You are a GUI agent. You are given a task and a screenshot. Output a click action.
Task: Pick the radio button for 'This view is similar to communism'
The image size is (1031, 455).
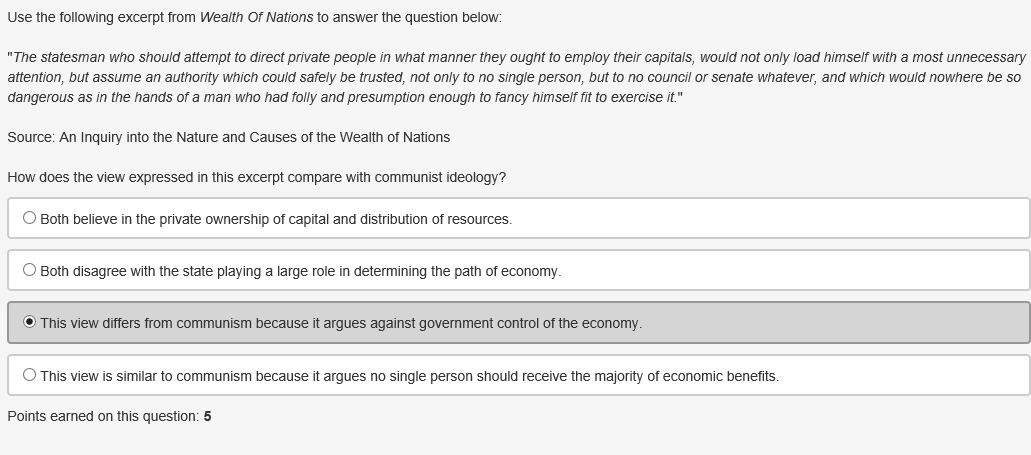tap(29, 375)
